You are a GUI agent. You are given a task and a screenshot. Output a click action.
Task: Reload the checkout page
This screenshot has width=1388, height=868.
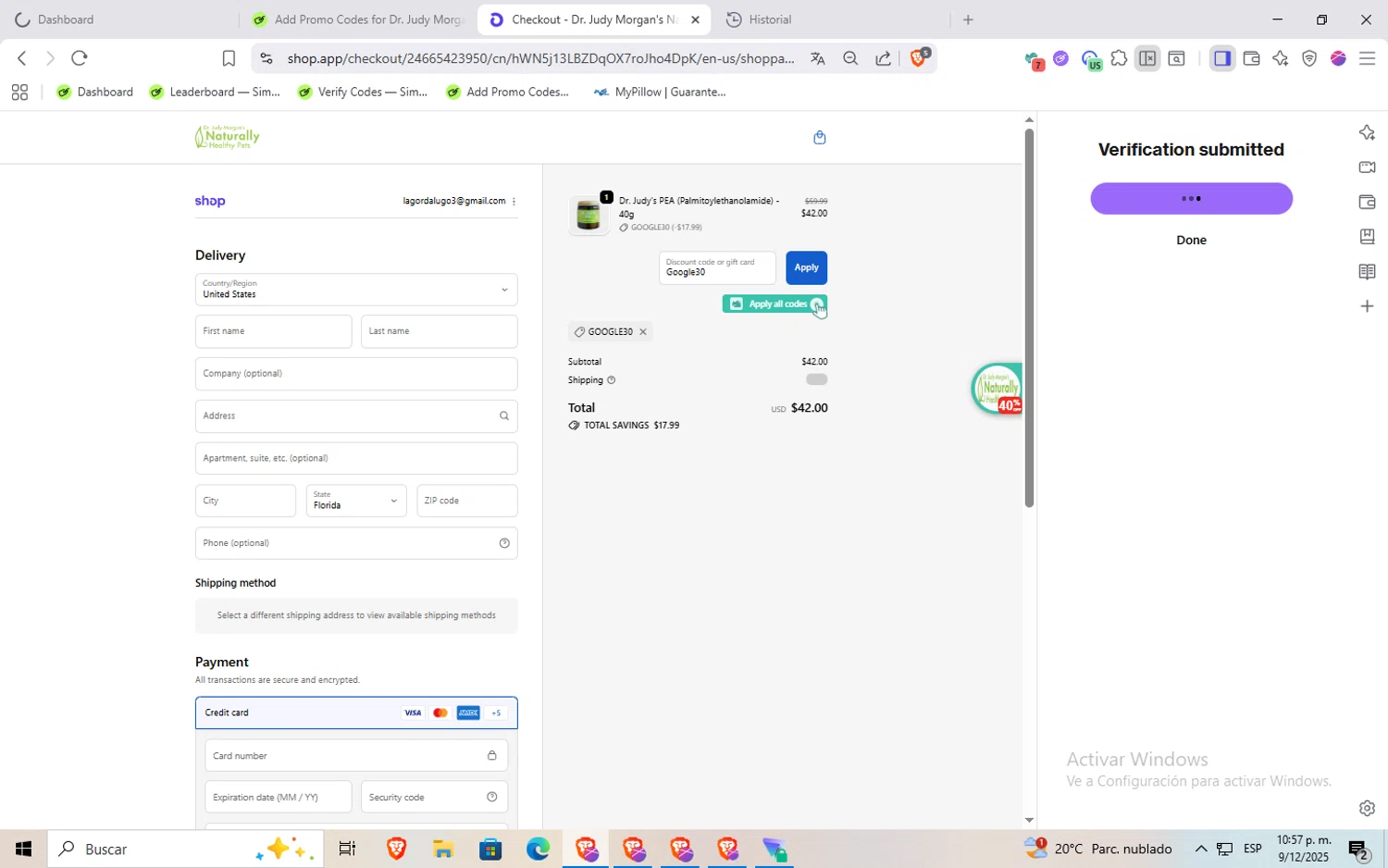[80, 58]
